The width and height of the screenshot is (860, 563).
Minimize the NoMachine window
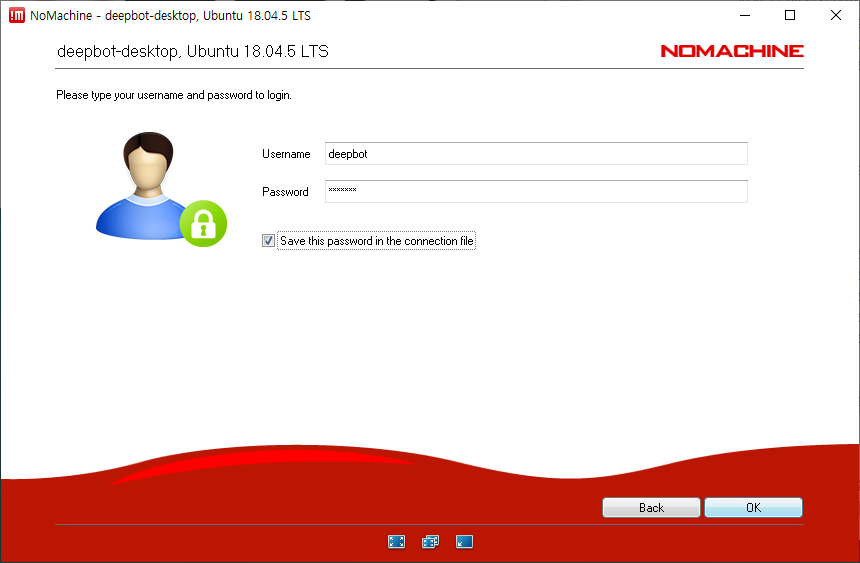tap(745, 15)
